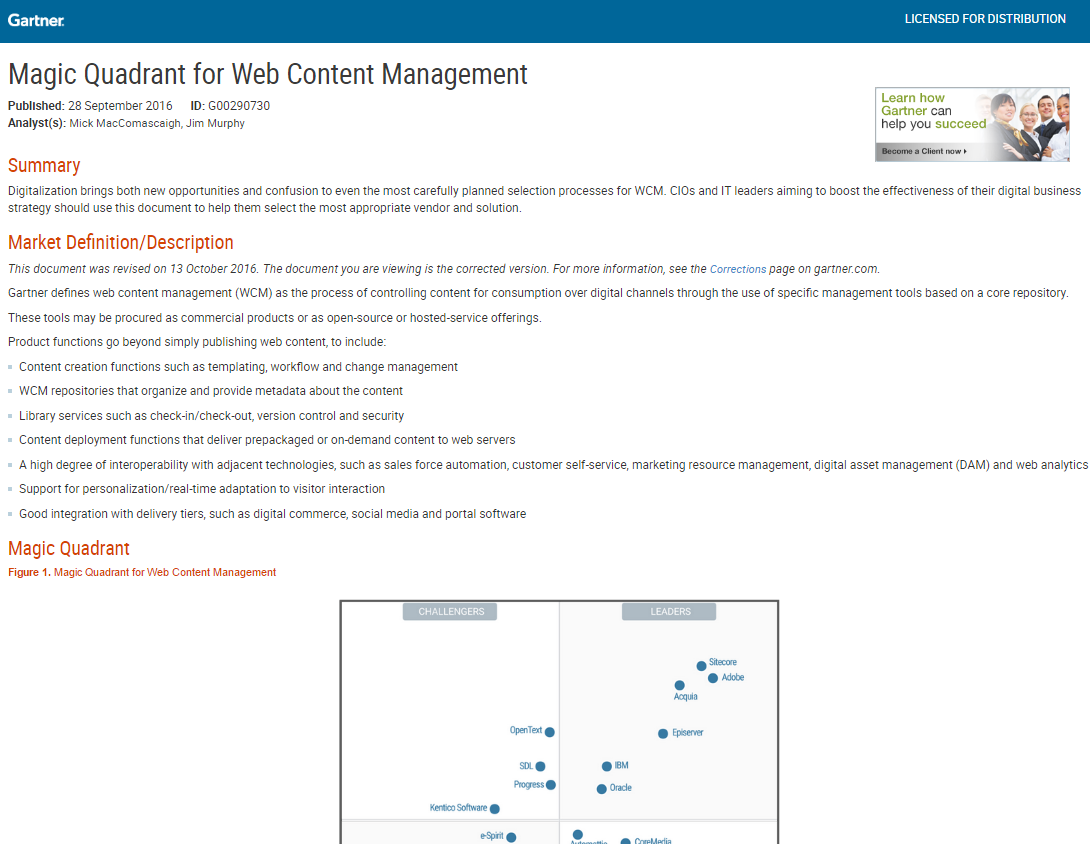This screenshot has width=1090, height=844.
Task: Click bullet 'A high degree of interoperability'
Action: (553, 464)
